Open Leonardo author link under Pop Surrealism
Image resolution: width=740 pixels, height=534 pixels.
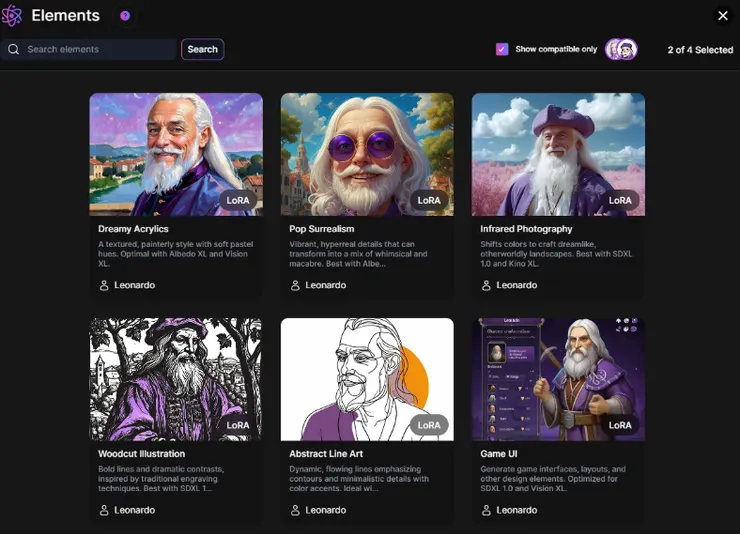pyautogui.click(x=326, y=285)
